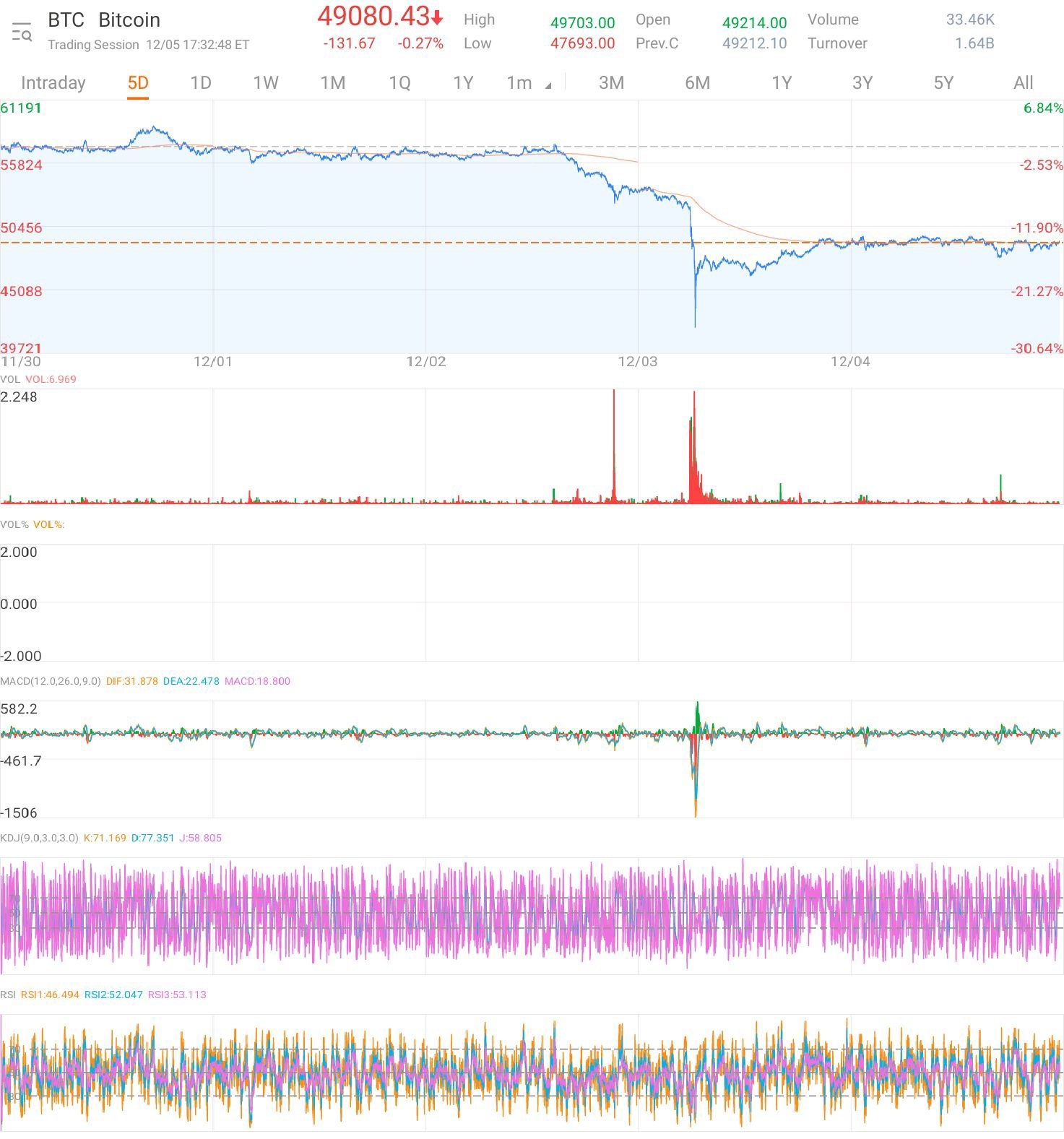This screenshot has width=1064, height=1139.
Task: Select the 5Y range
Action: (943, 83)
